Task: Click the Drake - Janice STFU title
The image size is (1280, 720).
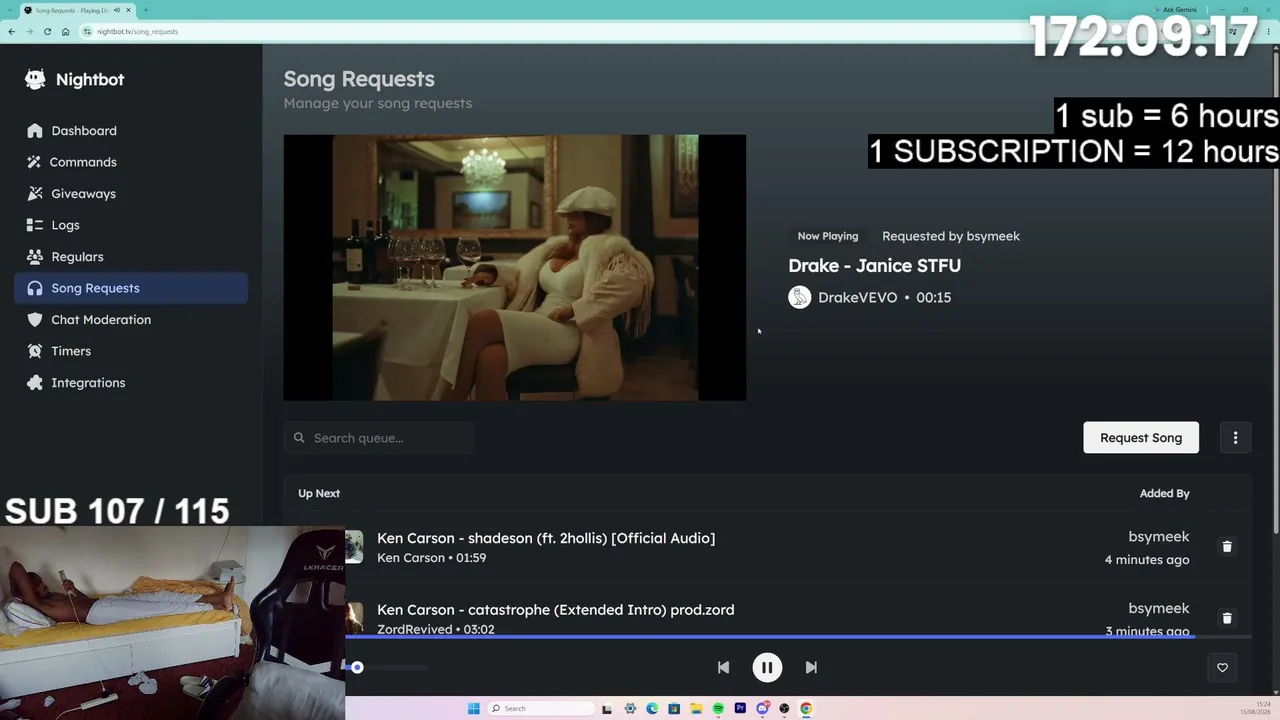Action: tap(874, 265)
